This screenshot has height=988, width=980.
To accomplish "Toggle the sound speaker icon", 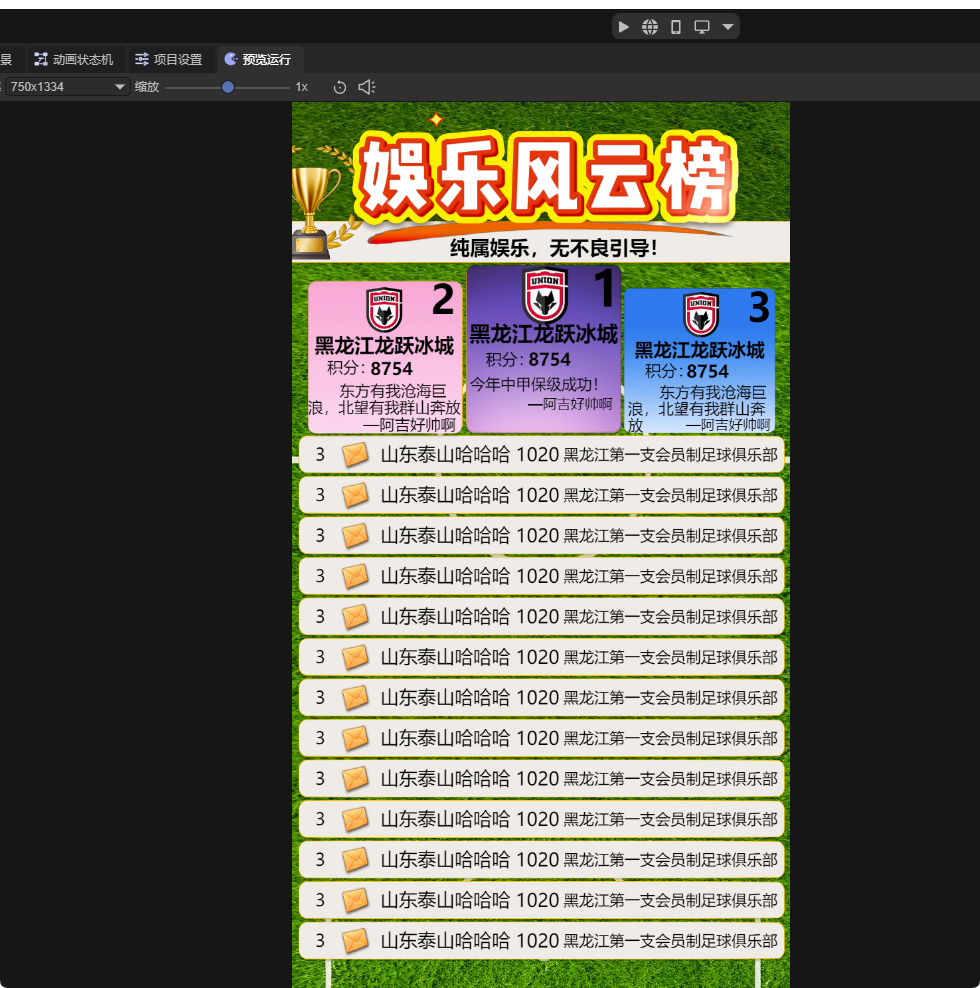I will click(366, 87).
